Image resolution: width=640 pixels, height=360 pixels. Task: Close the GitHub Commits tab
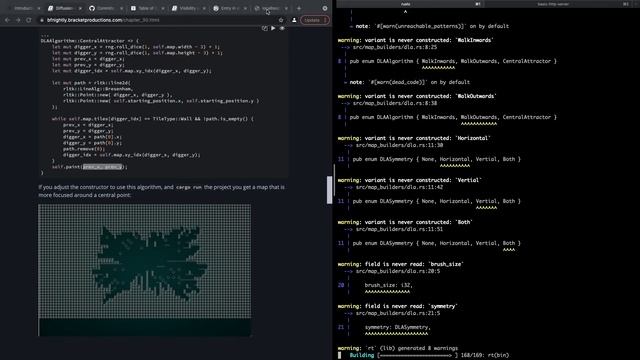(121, 8)
